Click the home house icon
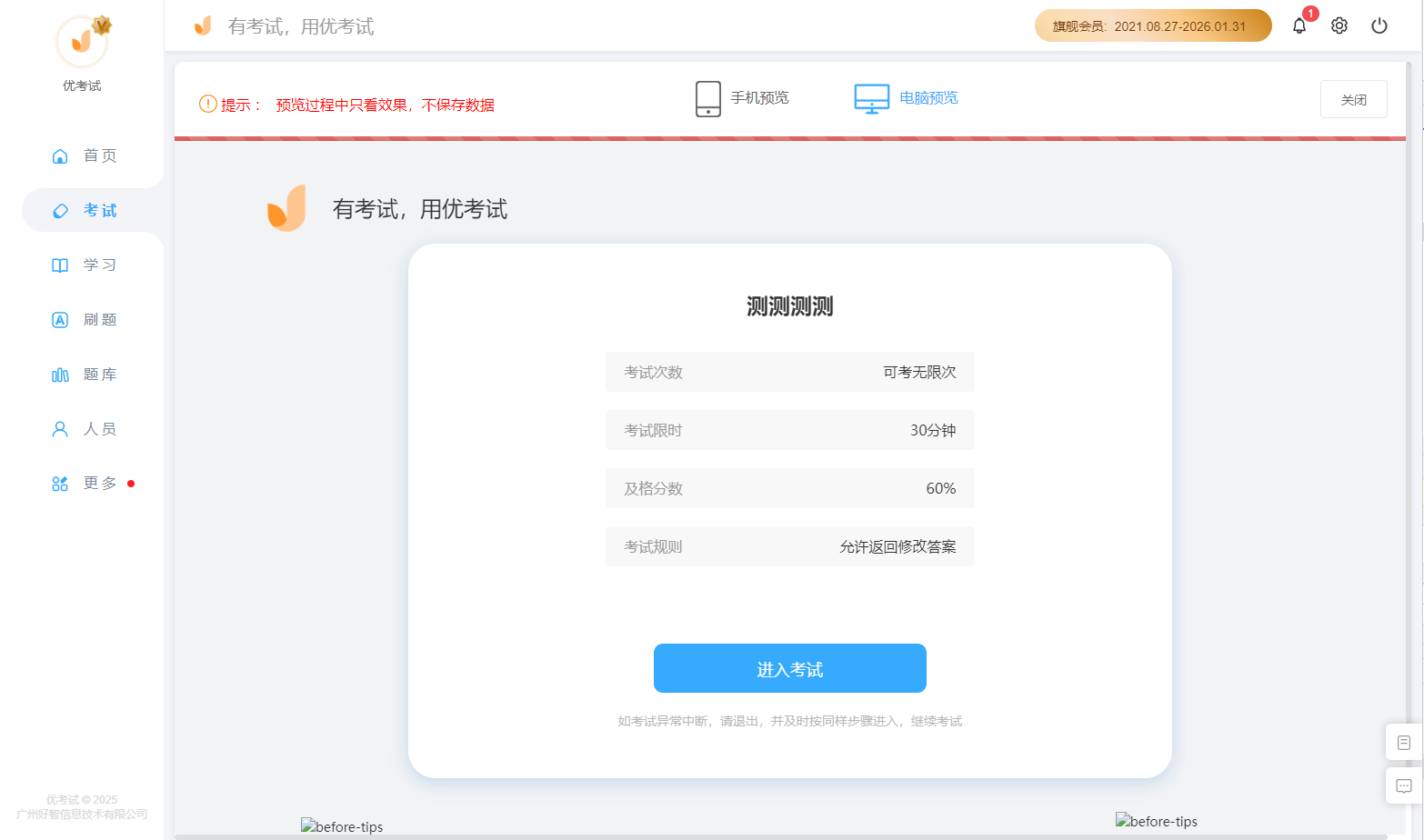Image resolution: width=1424 pixels, height=840 pixels. (x=60, y=156)
